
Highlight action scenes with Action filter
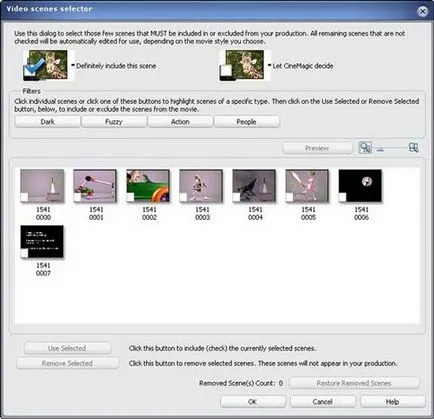[180, 122]
